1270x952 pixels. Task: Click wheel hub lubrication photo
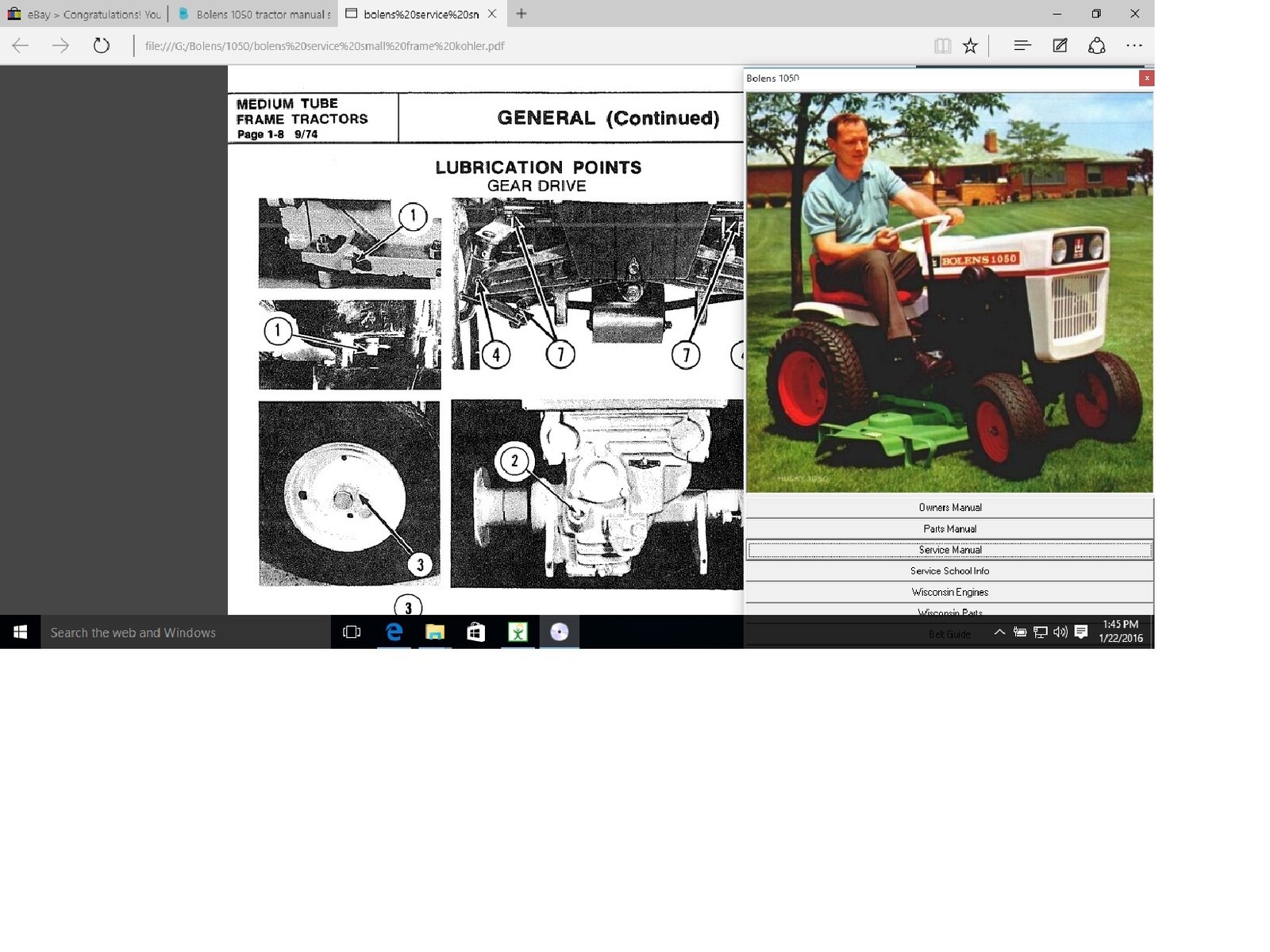click(x=349, y=493)
